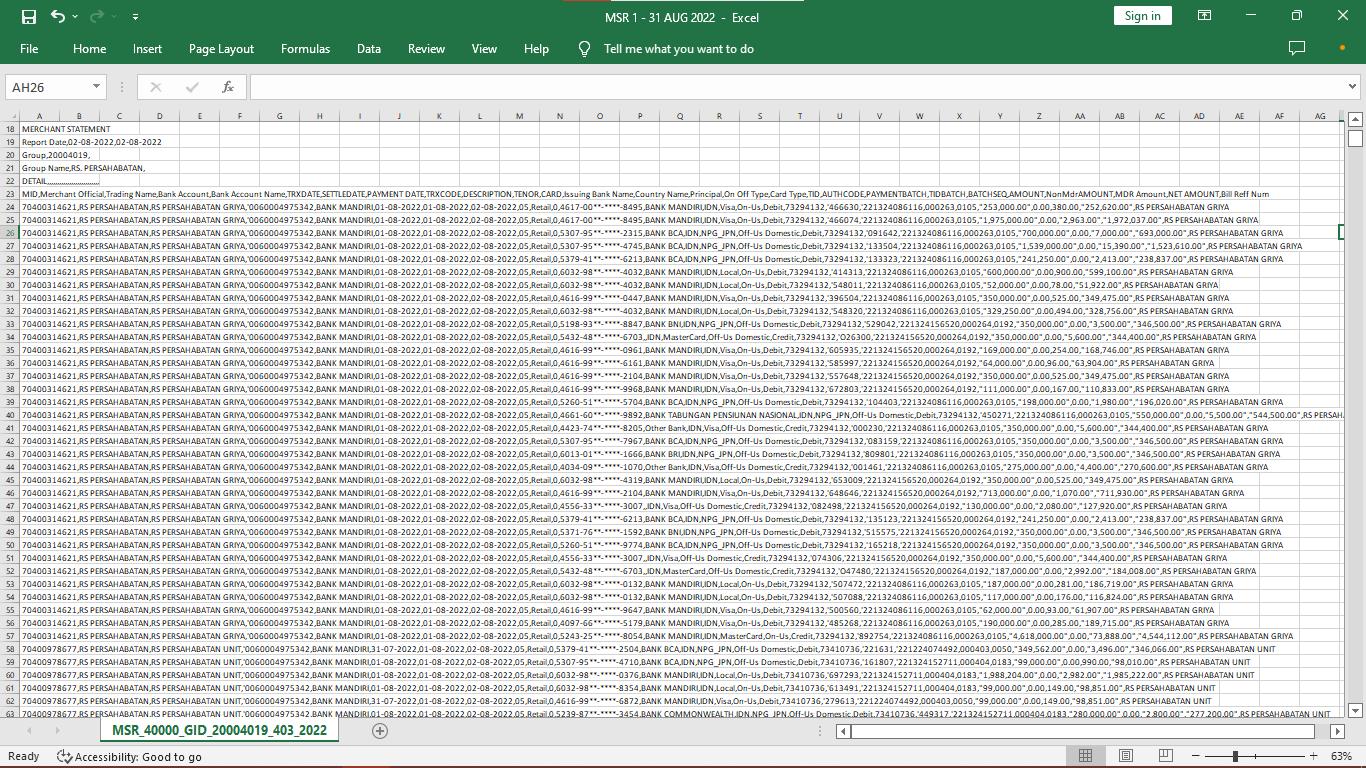Image resolution: width=1366 pixels, height=768 pixels.
Task: Open the Page Layout tab
Action: (x=221, y=48)
